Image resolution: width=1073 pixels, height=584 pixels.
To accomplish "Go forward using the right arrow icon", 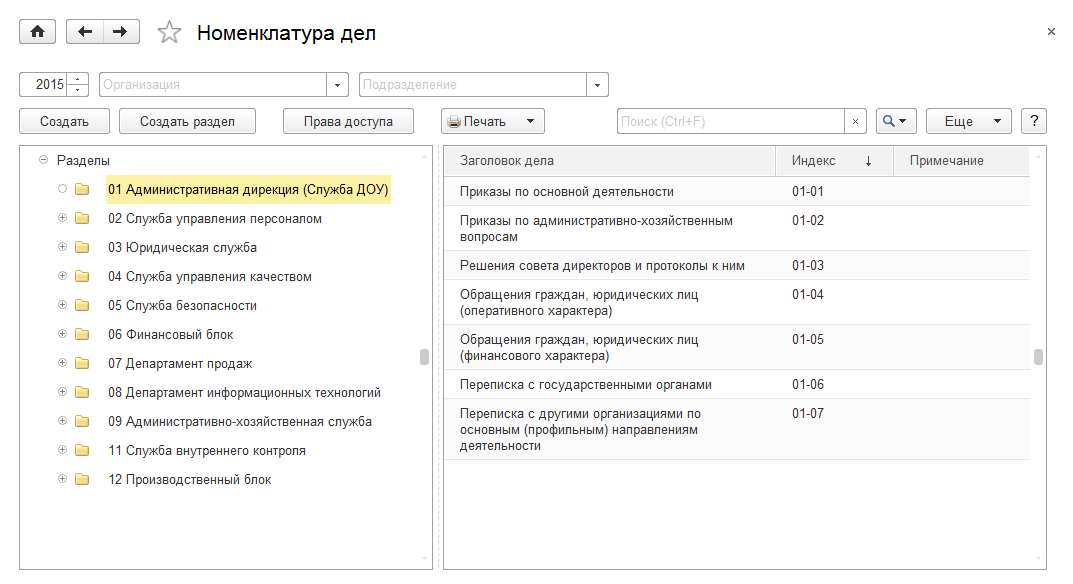I will point(120,31).
